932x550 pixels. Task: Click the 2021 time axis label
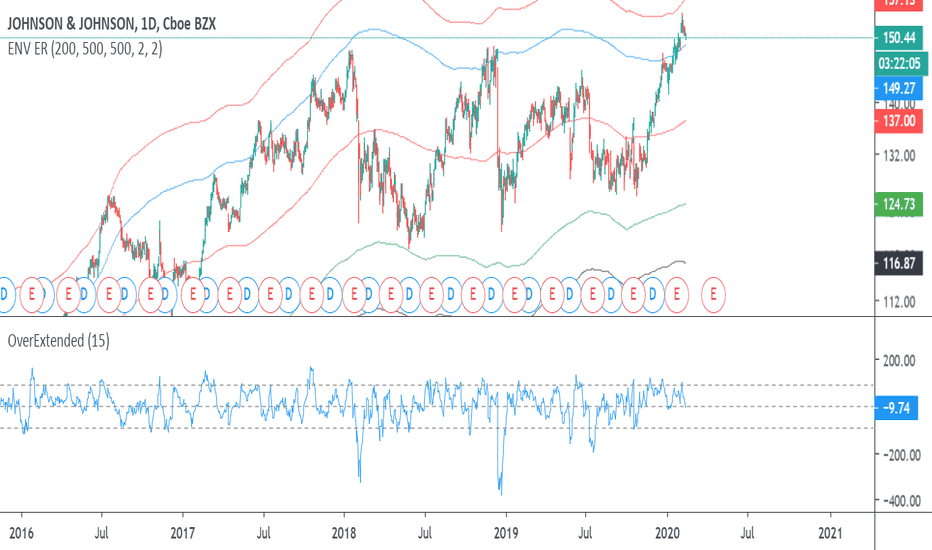(830, 532)
